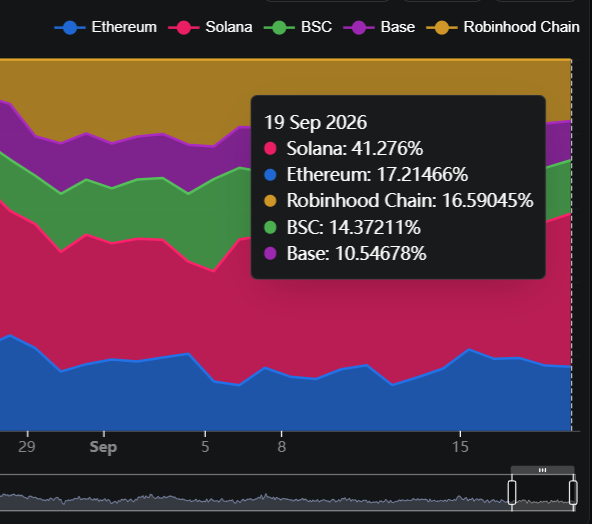Toggle the Base series in legend

(379, 27)
